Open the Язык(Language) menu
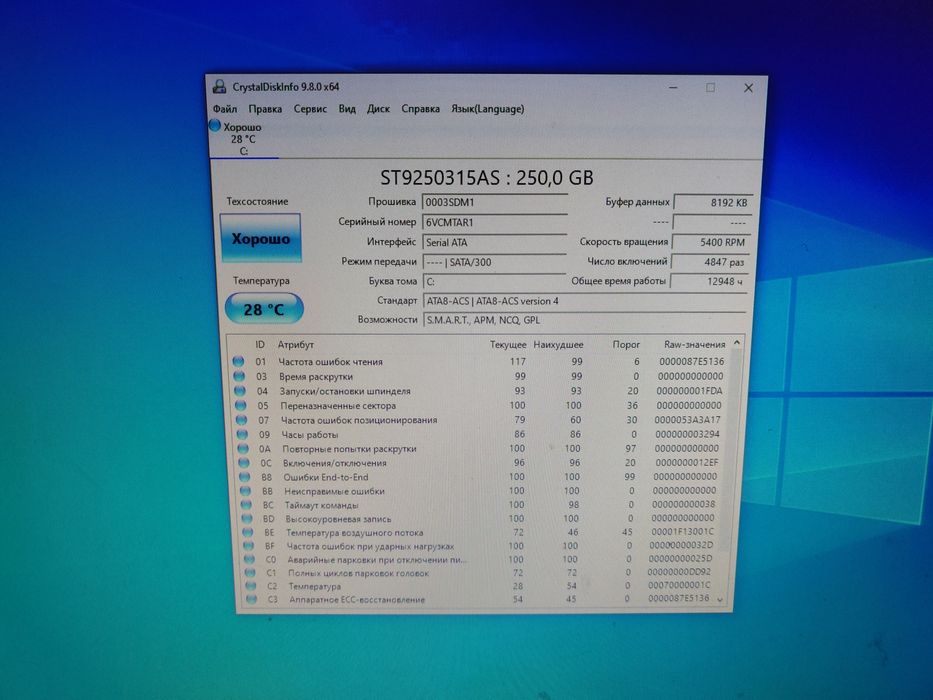 [x=487, y=109]
